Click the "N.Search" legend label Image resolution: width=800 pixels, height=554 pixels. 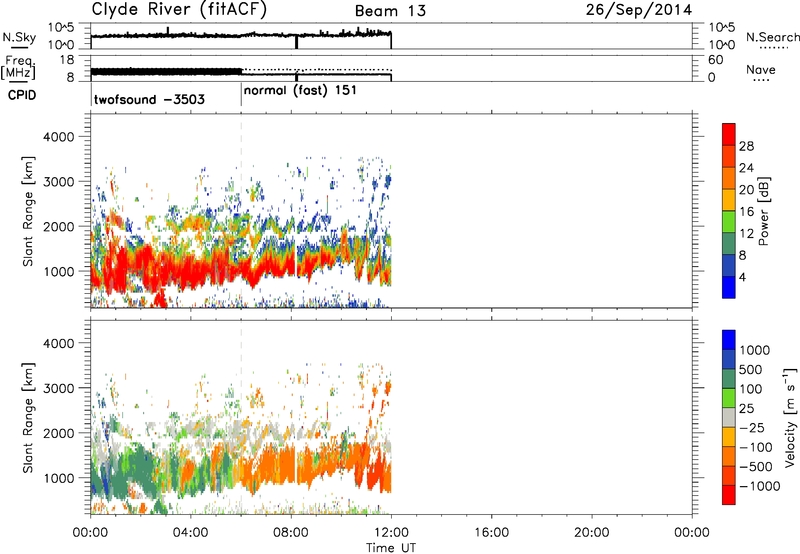772,37
